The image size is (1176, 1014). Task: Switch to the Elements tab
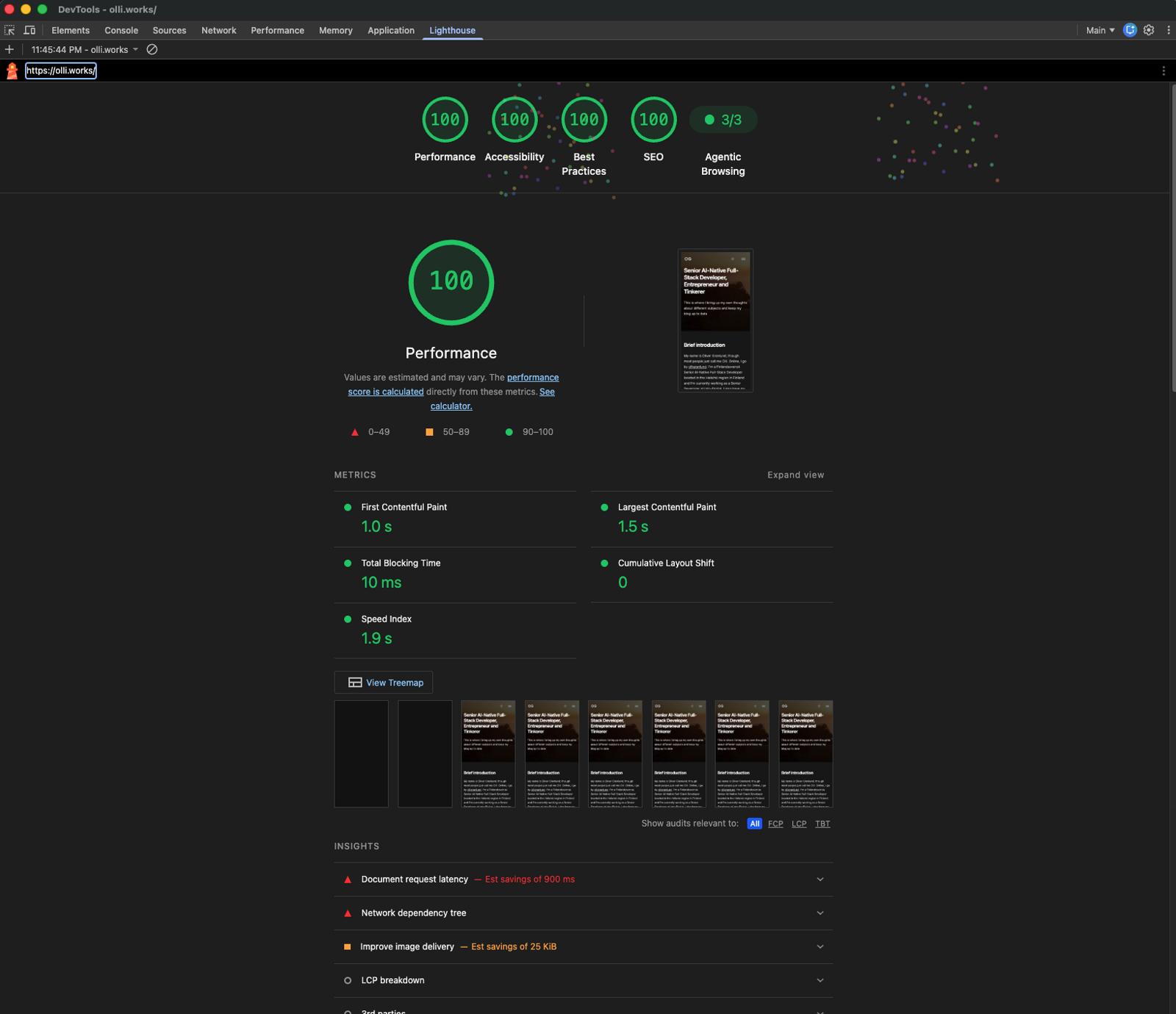pos(71,30)
